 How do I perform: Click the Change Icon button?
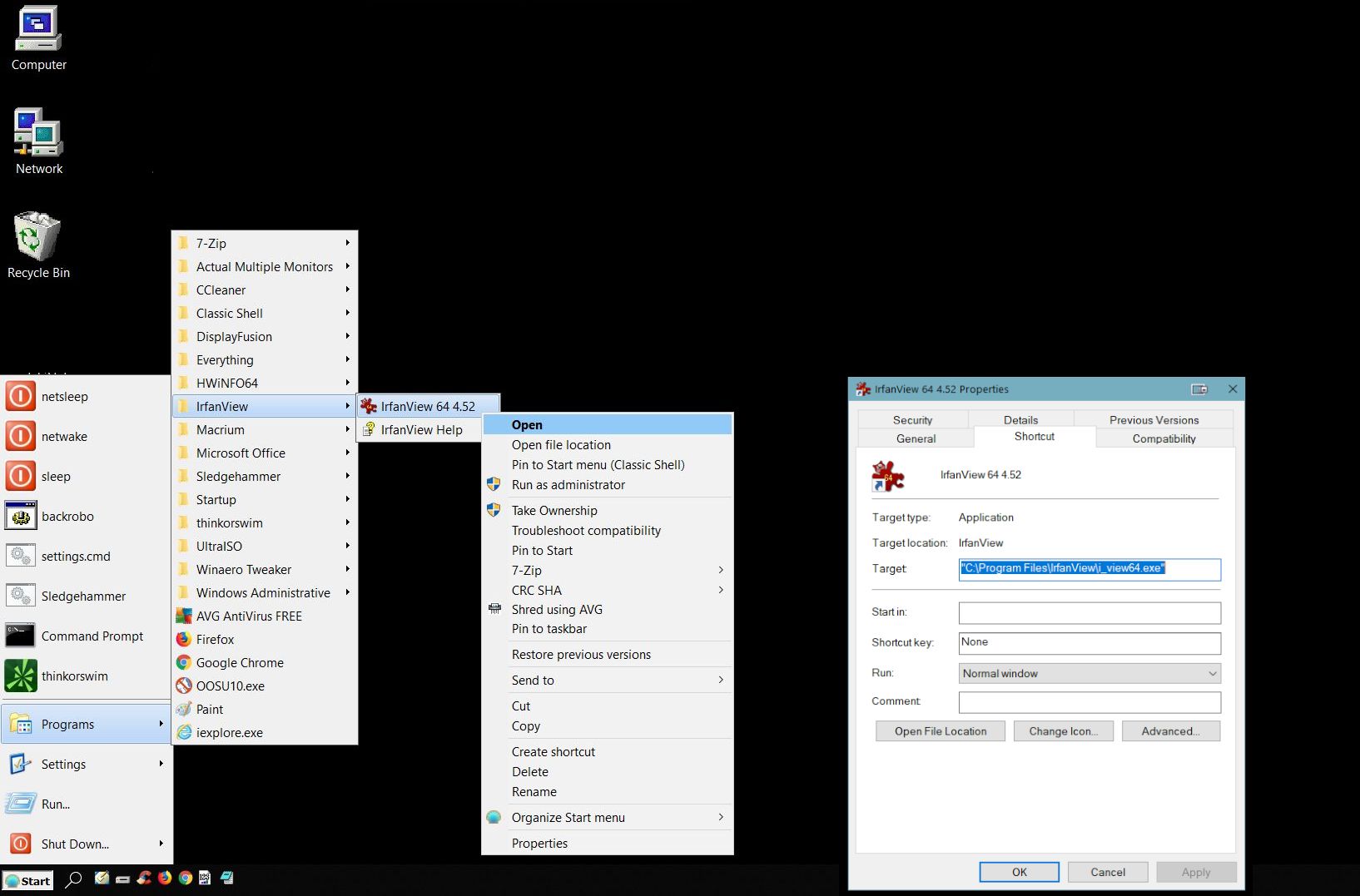[x=1063, y=731]
